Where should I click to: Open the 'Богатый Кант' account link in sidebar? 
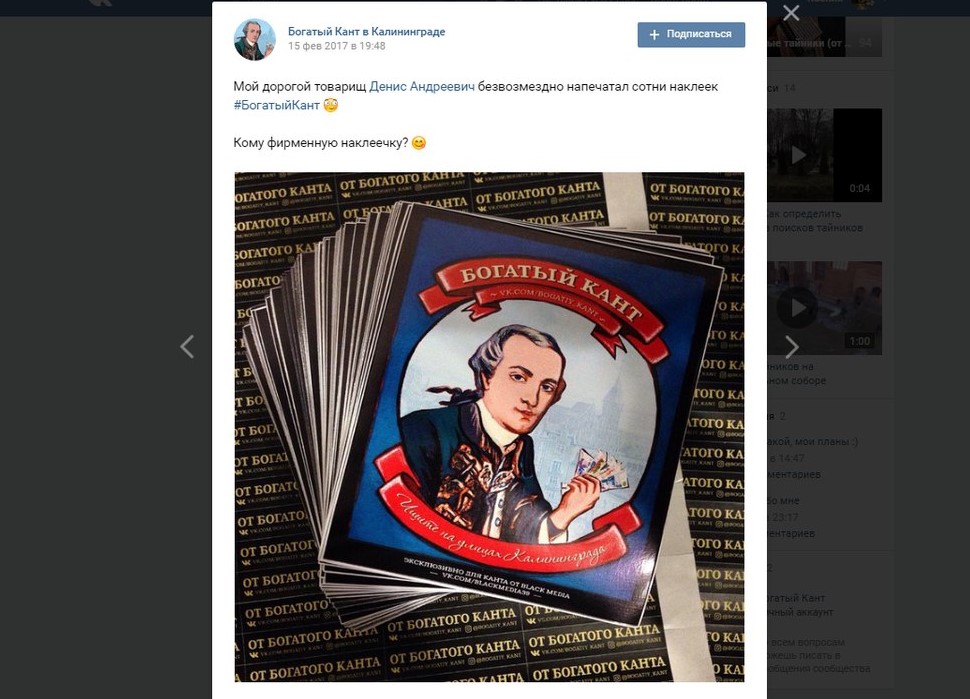coord(796,598)
